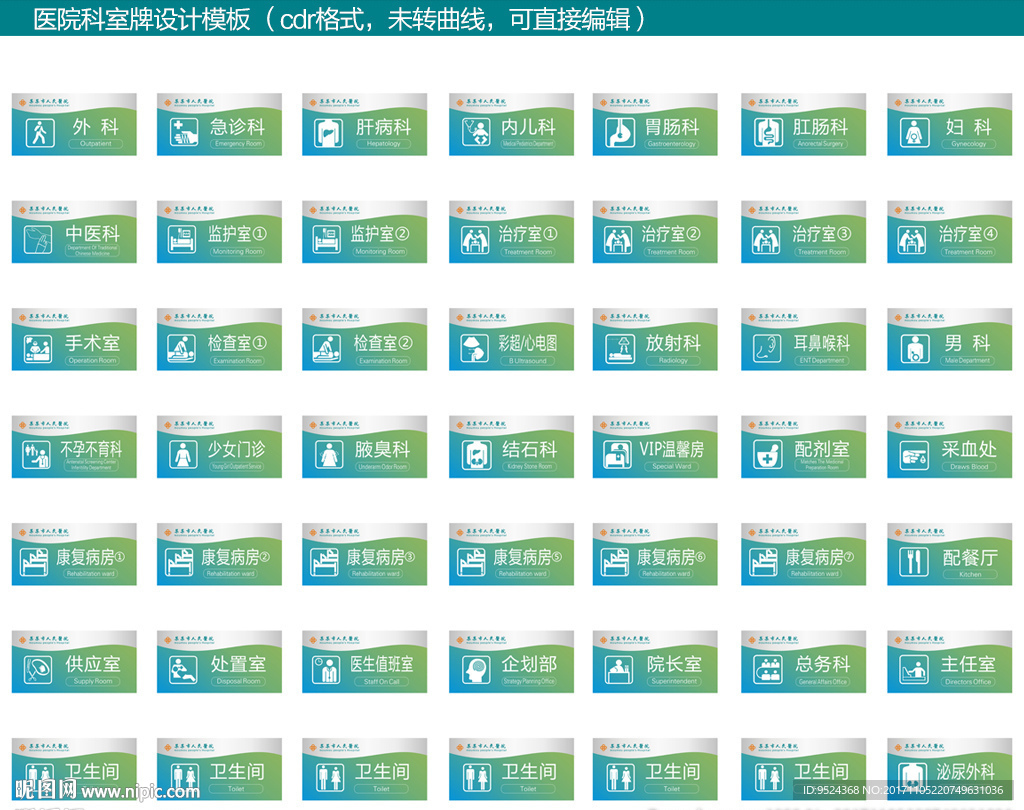Select the 放射科 Radiology sign
This screenshot has height=810, width=1024.
coord(655,339)
